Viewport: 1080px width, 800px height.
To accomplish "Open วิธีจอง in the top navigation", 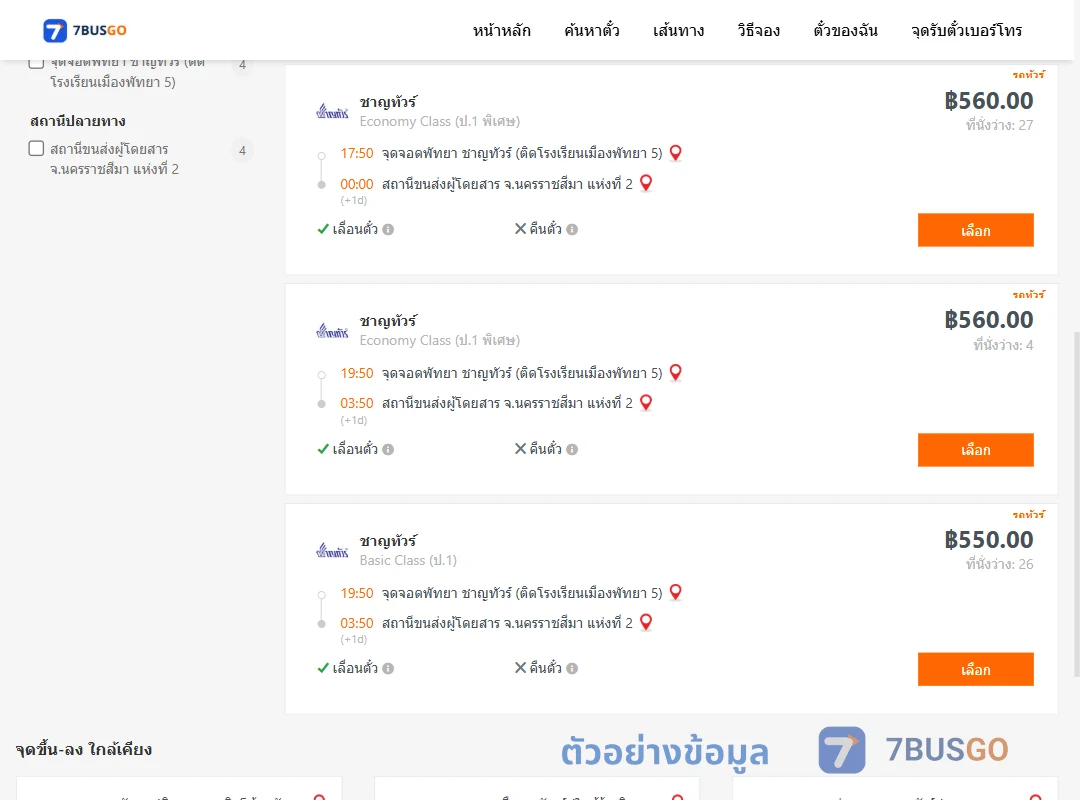I will [758, 30].
